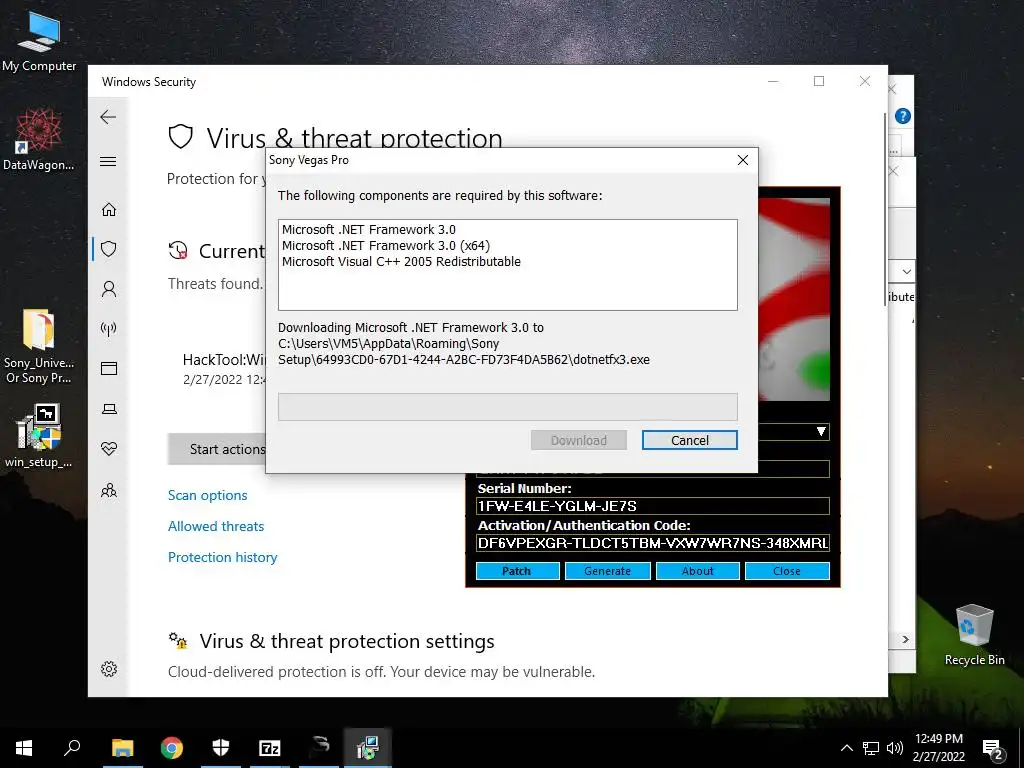Open Protection history link
This screenshot has height=768, width=1024.
[x=222, y=557]
